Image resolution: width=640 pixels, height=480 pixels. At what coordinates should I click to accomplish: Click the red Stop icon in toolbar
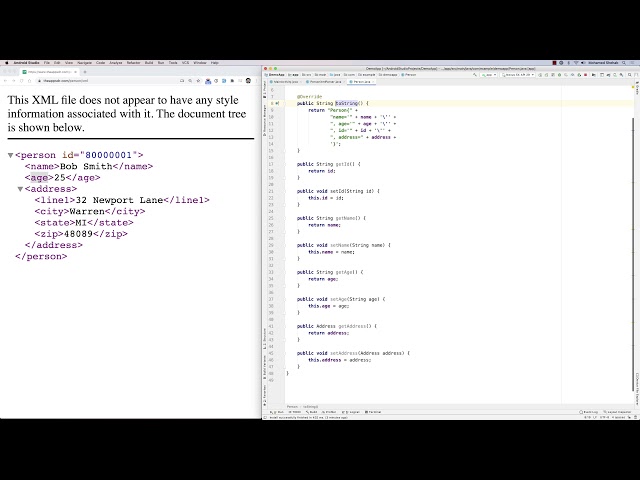(x=585, y=75)
